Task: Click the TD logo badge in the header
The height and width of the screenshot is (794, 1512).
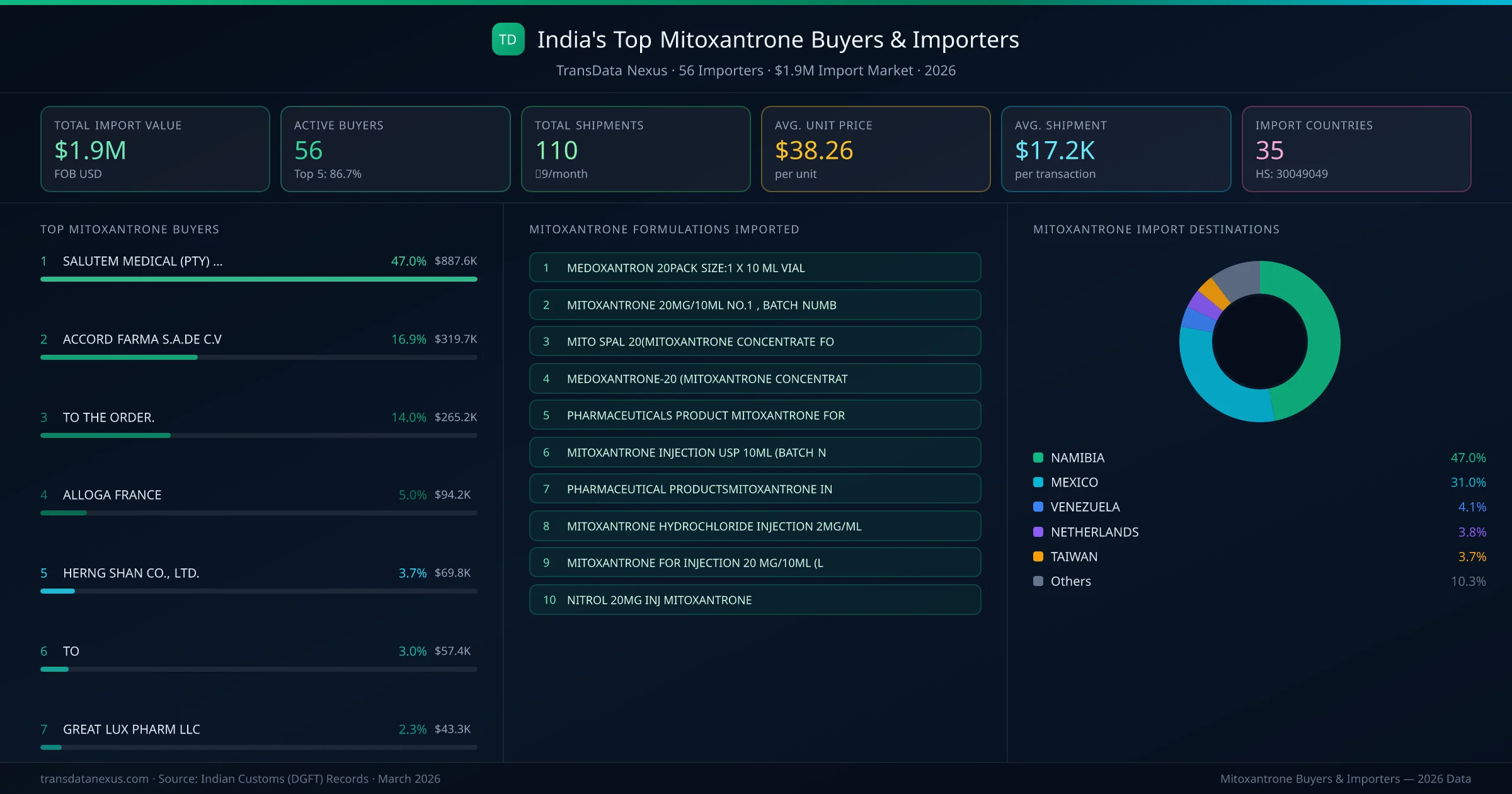Action: click(x=508, y=39)
